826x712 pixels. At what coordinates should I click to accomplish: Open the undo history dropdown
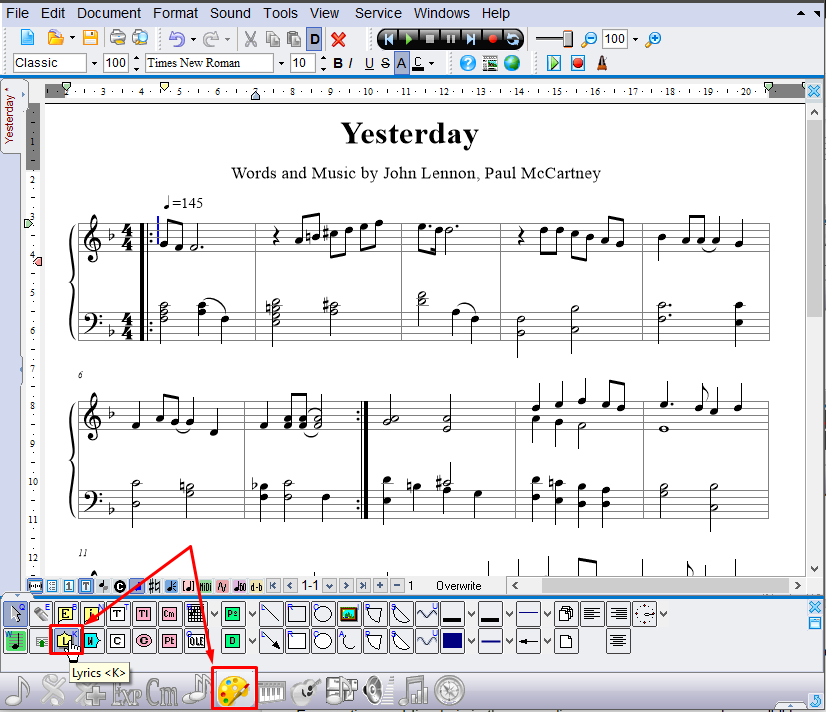pyautogui.click(x=193, y=39)
